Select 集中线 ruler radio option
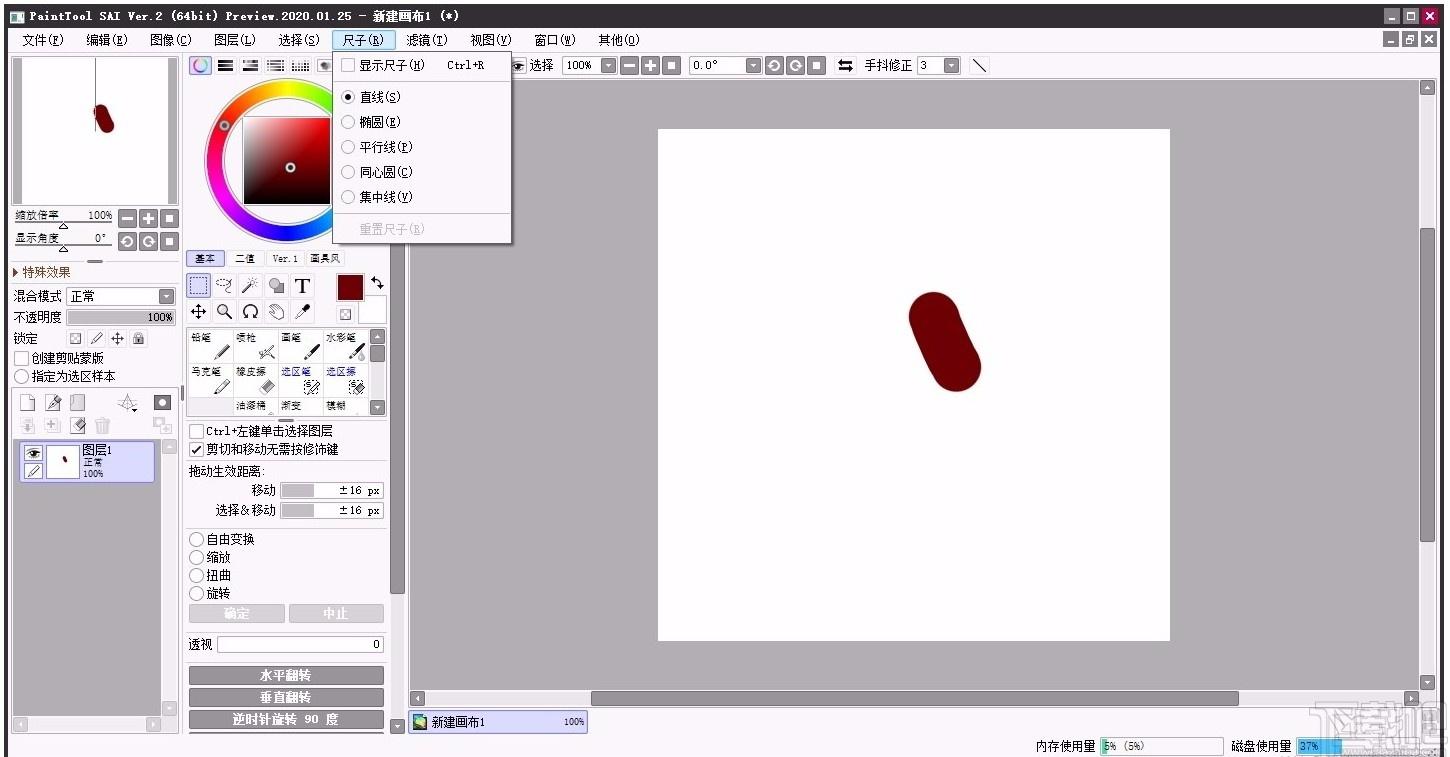Screen dimensions: 1450x757 [348, 197]
